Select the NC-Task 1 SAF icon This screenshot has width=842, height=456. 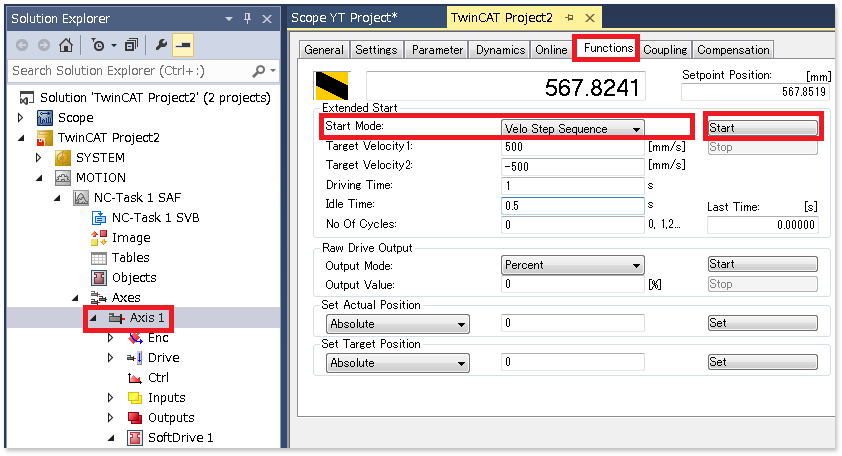pos(81,198)
